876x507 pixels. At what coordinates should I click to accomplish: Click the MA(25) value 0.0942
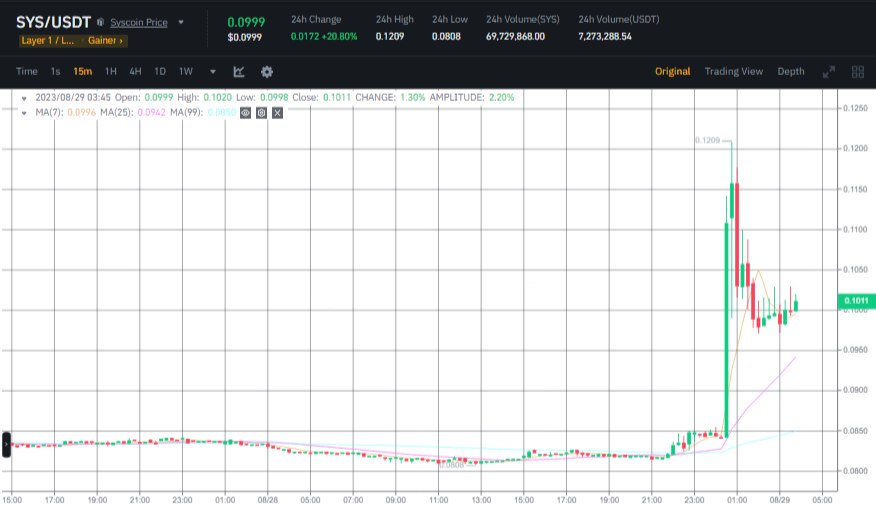pos(151,112)
